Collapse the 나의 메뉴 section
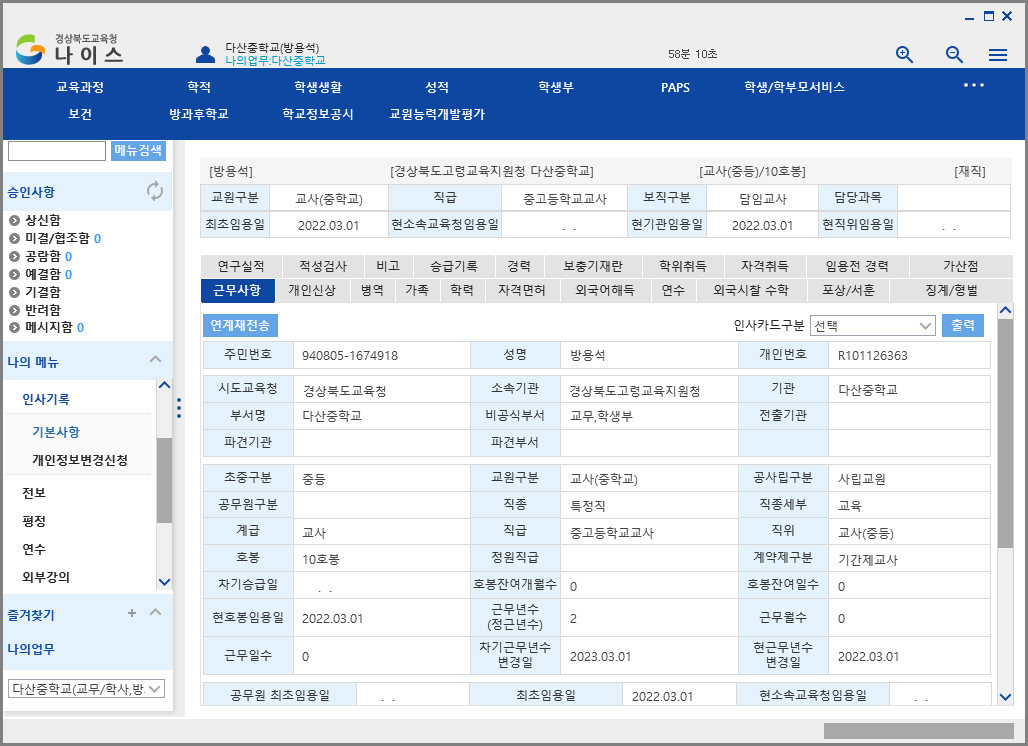The height and width of the screenshot is (746, 1028). tap(155, 359)
